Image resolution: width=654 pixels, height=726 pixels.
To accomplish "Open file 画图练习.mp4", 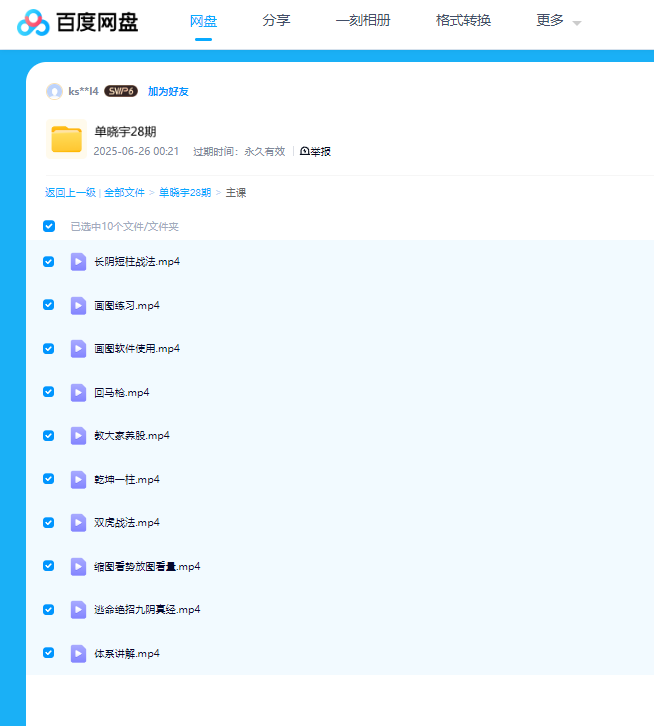I will 127,306.
